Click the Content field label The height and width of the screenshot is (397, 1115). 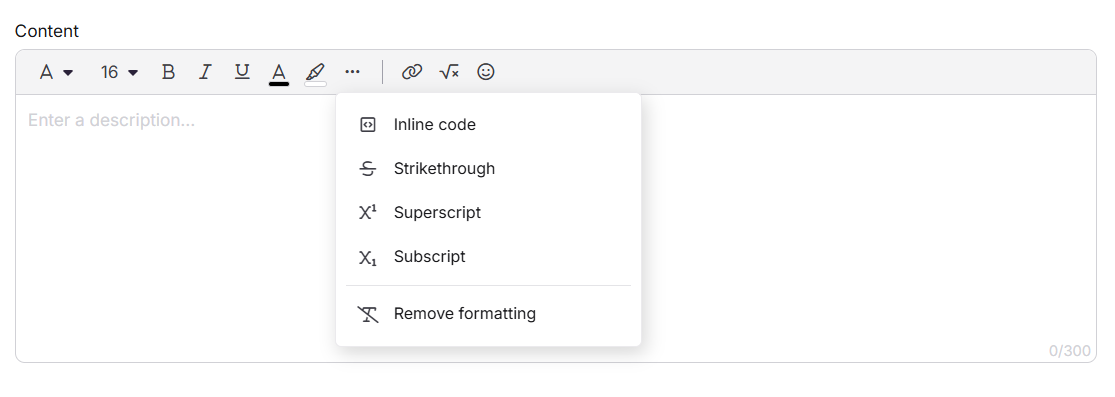[x=47, y=31]
